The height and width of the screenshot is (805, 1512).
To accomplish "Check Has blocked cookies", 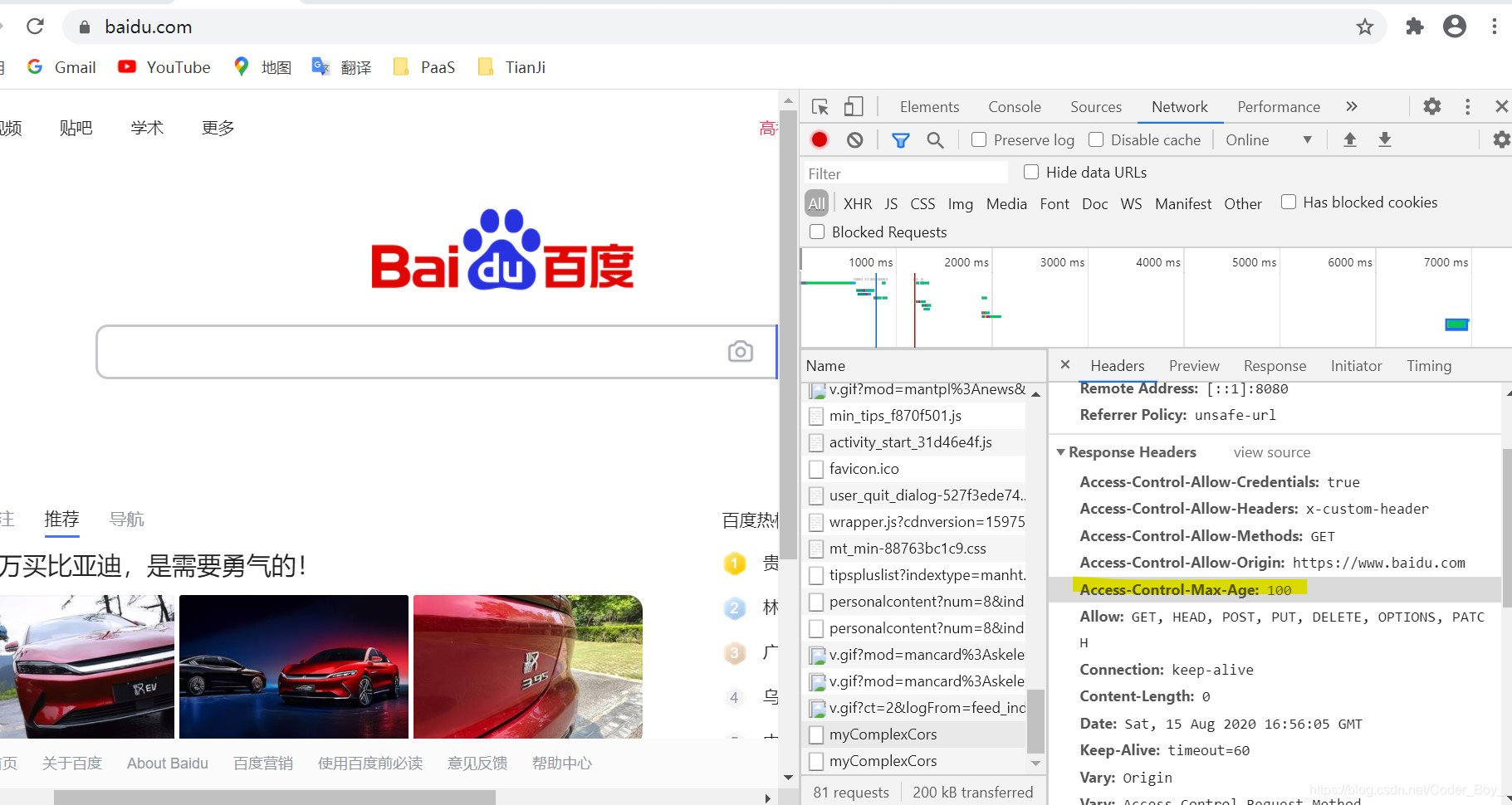I will [x=1289, y=202].
